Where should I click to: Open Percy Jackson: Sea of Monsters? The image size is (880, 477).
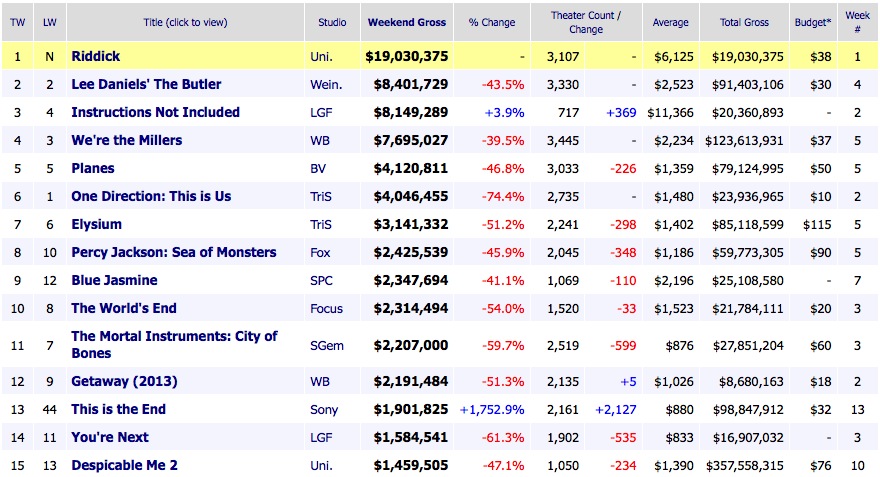click(173, 252)
